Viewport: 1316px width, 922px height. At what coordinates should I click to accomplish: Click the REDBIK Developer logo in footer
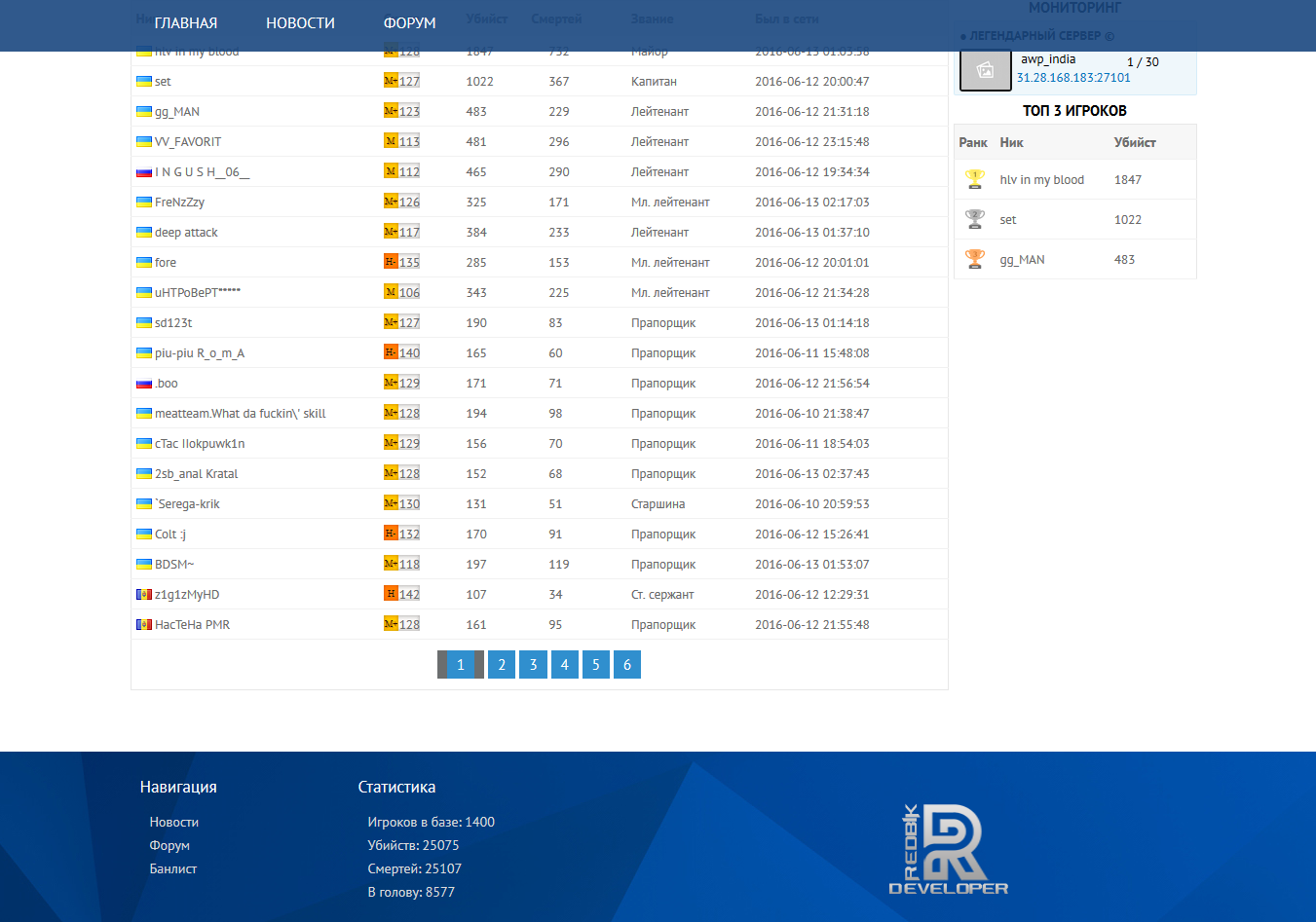pyautogui.click(x=949, y=849)
